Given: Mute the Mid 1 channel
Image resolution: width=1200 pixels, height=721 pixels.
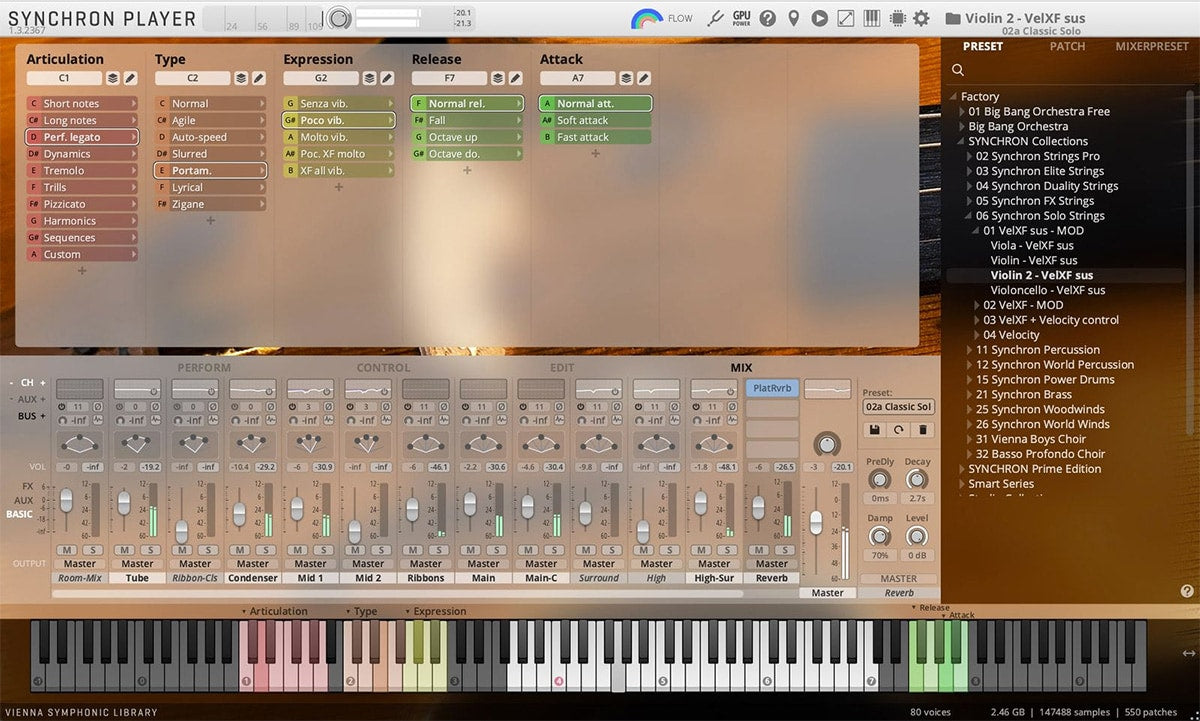Looking at the screenshot, I should coord(299,550).
